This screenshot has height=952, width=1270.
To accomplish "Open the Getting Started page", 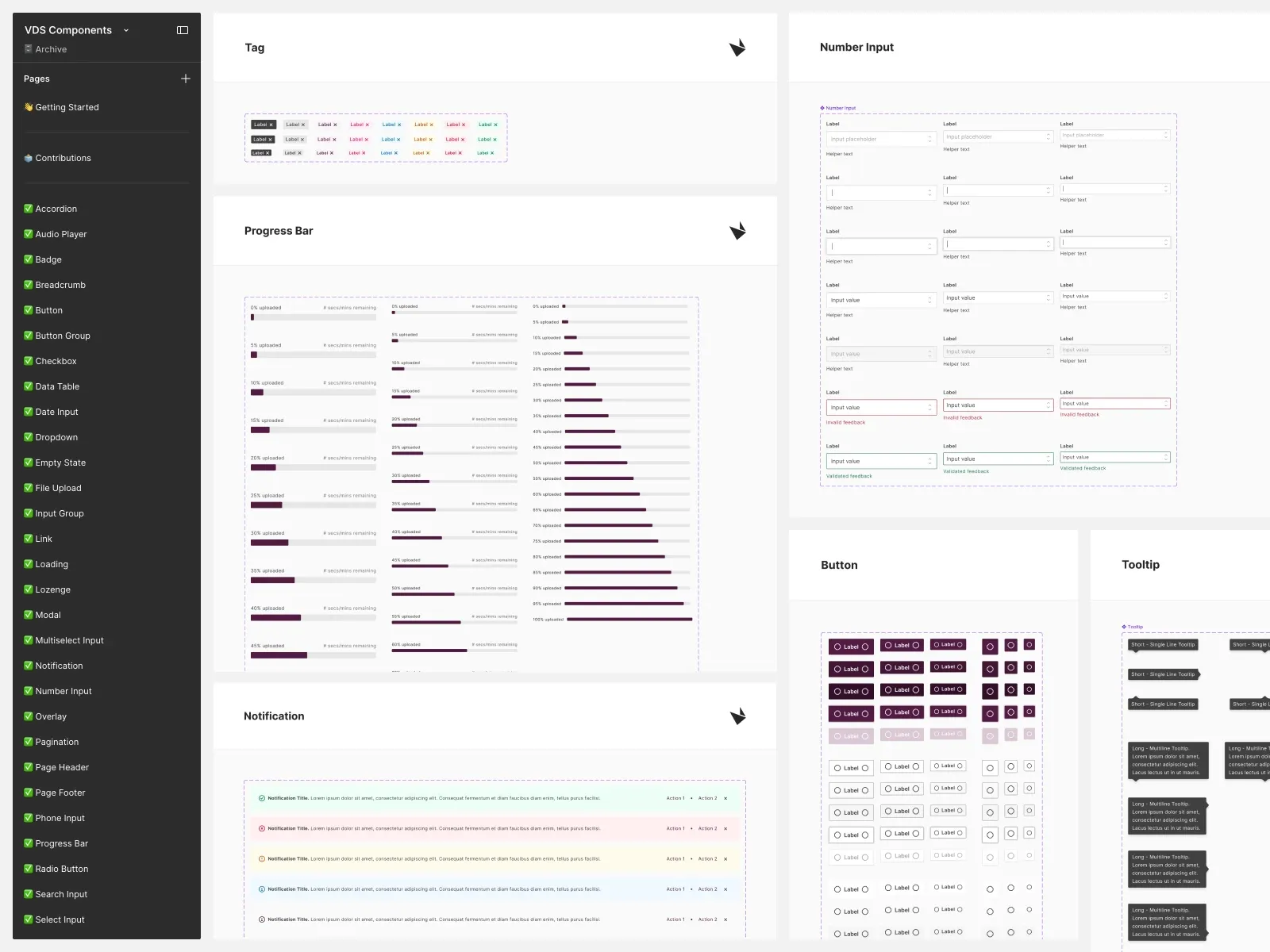I will tap(67, 107).
